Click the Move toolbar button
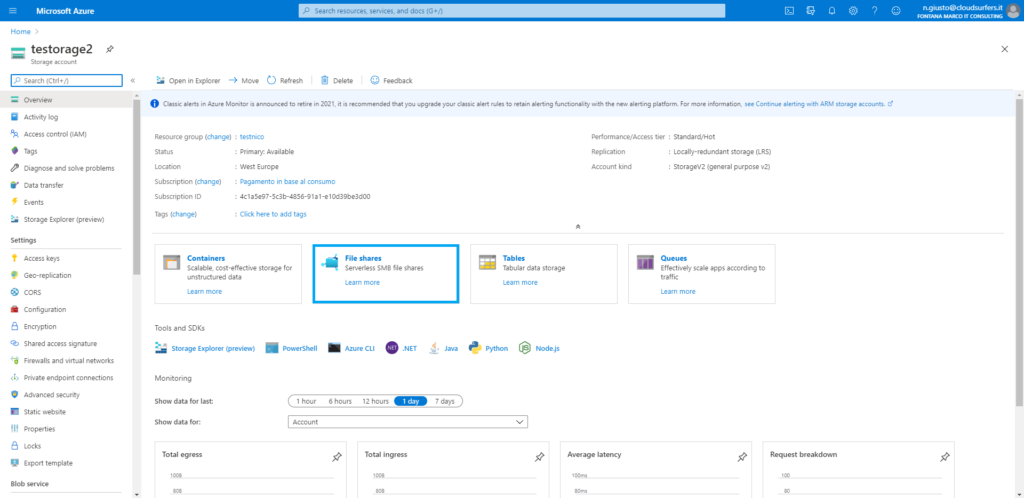1024x498 pixels. (x=244, y=80)
